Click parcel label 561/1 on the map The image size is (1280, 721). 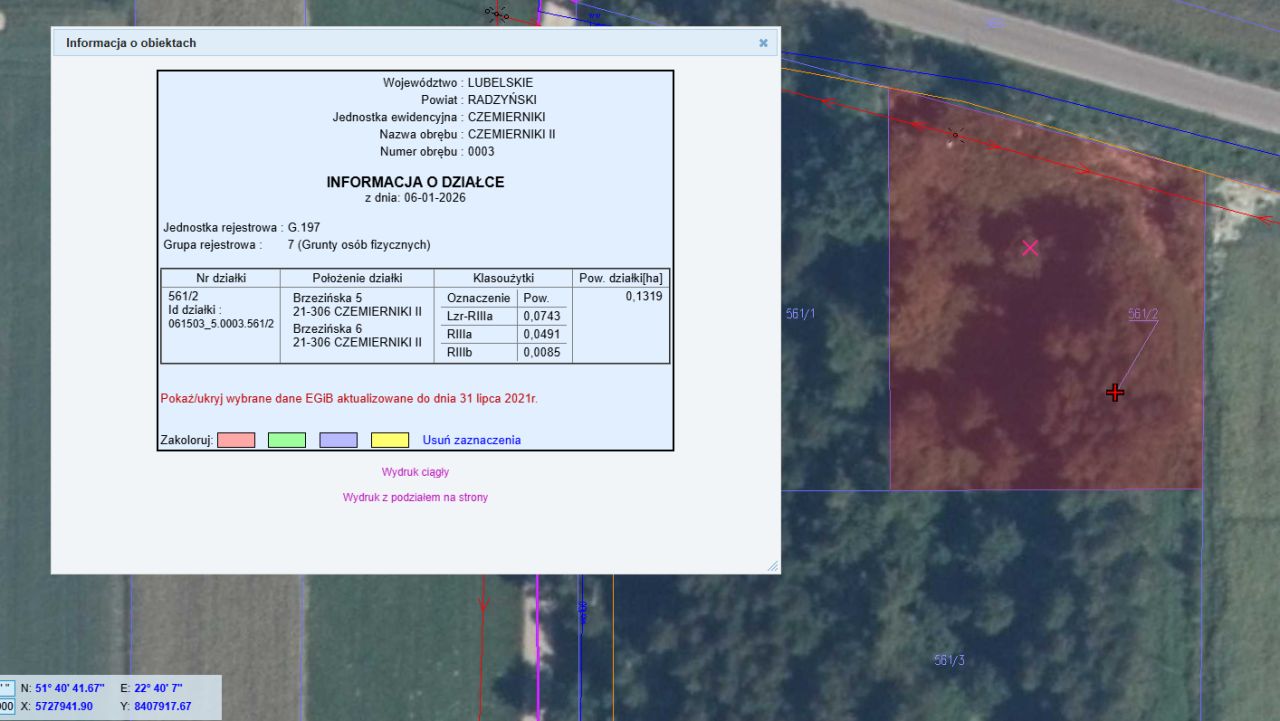click(x=800, y=314)
